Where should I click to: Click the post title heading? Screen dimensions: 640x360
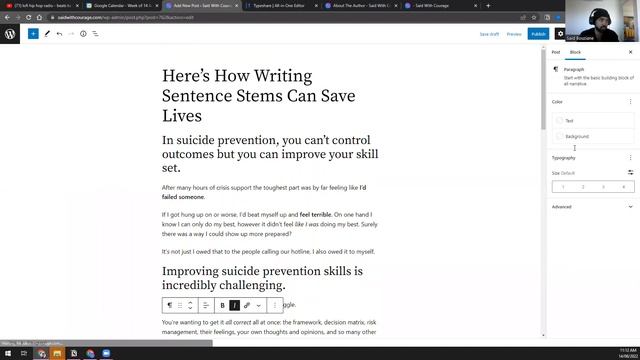point(259,96)
